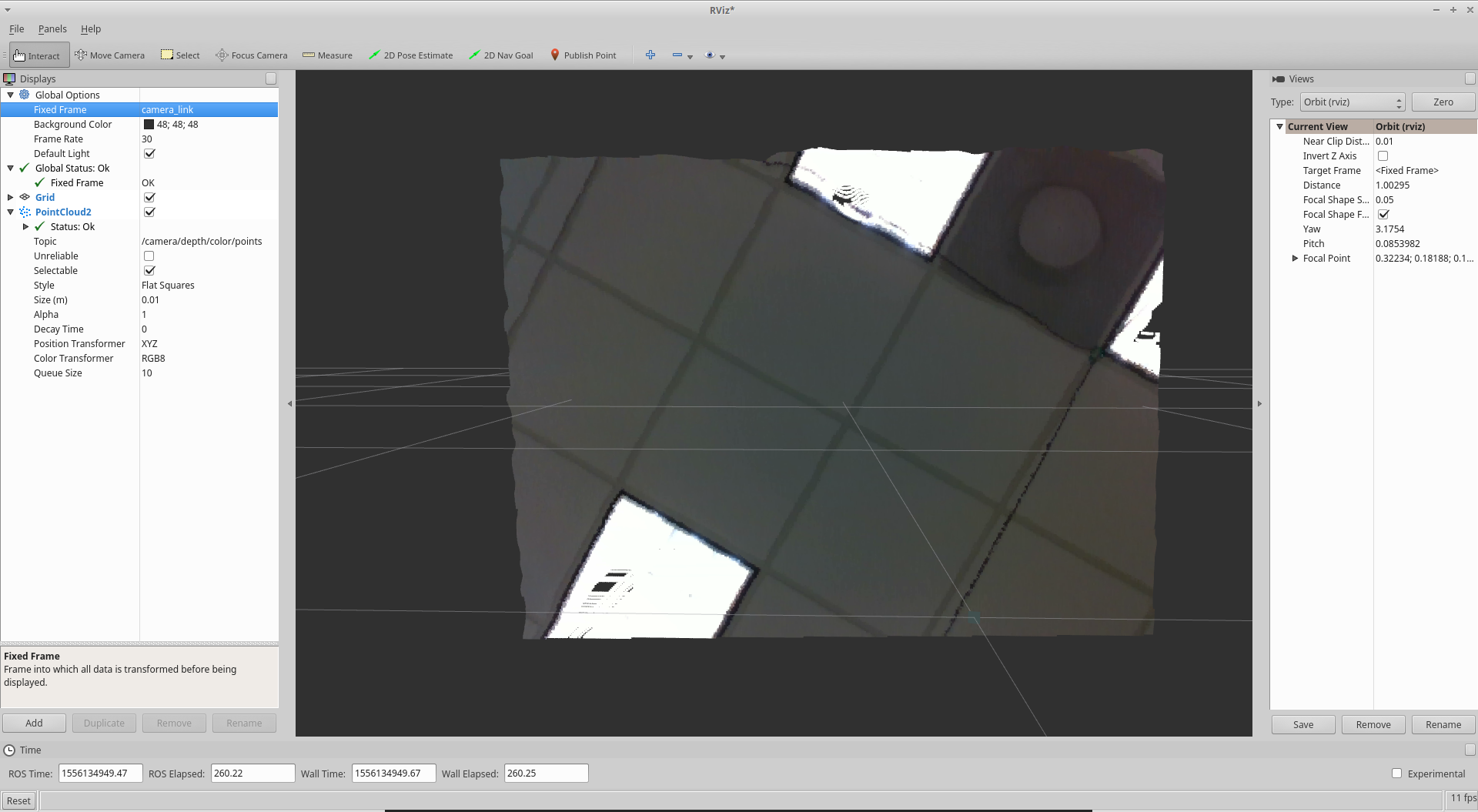Open the Help menu
The width and height of the screenshot is (1478, 812).
point(91,28)
